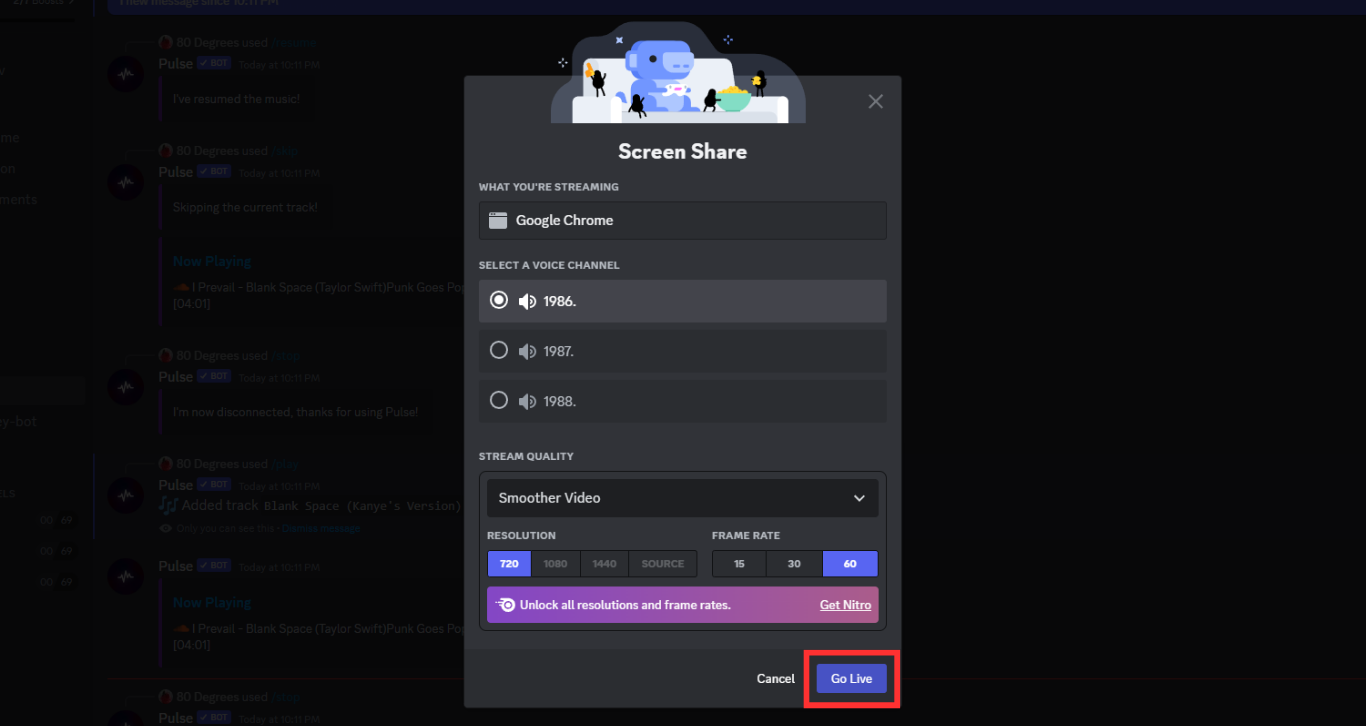Select the 1987. voice channel radio button
The image size is (1366, 726).
click(x=499, y=350)
